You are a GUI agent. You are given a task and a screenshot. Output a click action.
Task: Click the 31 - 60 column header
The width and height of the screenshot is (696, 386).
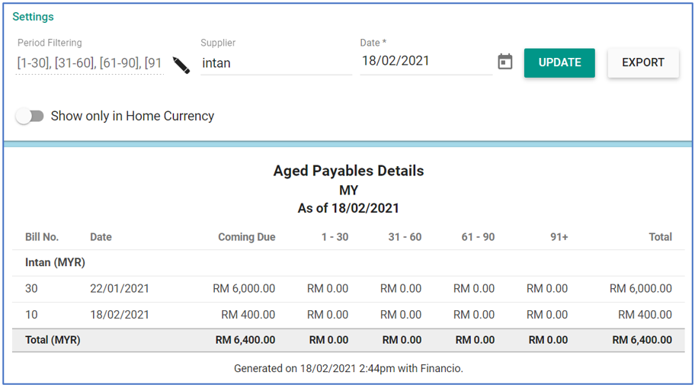pyautogui.click(x=405, y=237)
